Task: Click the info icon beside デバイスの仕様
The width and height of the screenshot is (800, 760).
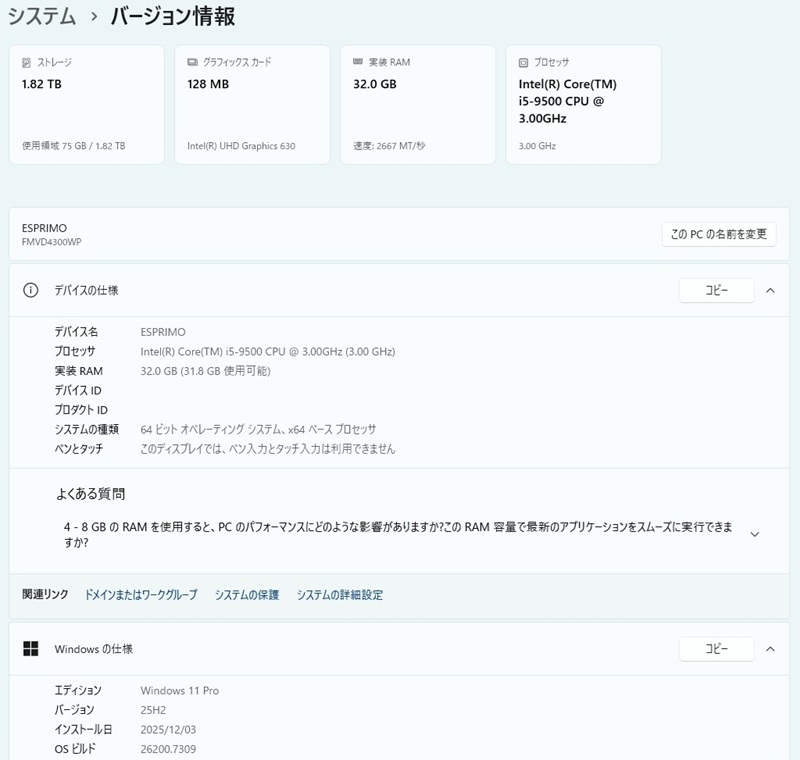Action: click(x=31, y=290)
